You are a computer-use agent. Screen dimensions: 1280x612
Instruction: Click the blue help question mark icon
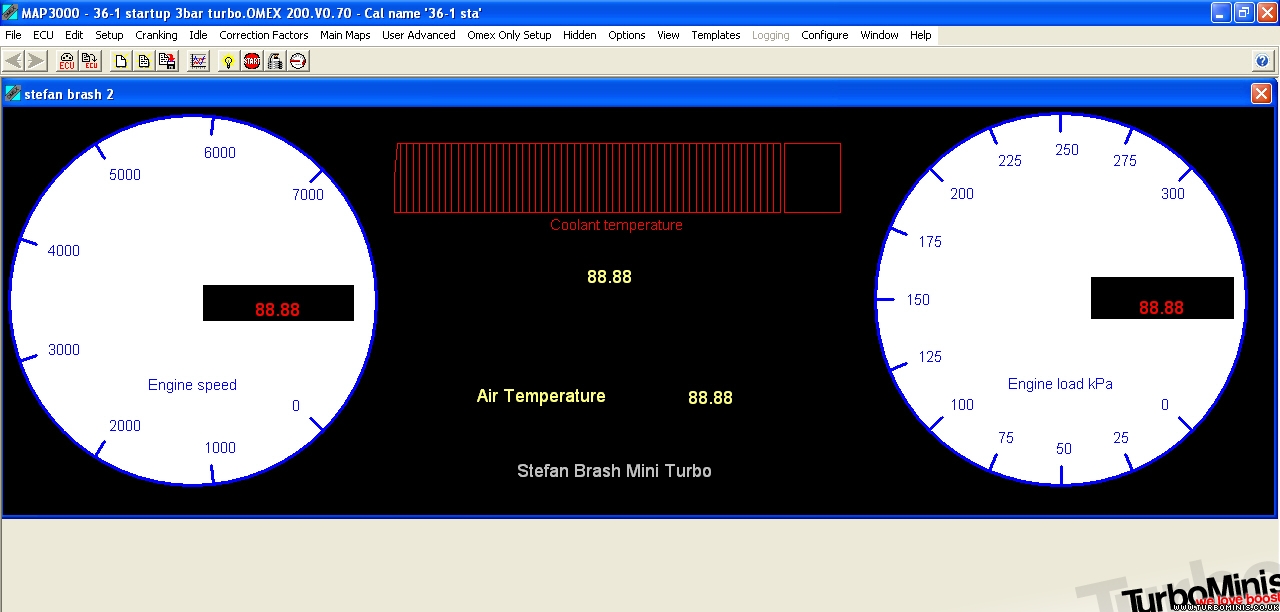tap(1262, 62)
